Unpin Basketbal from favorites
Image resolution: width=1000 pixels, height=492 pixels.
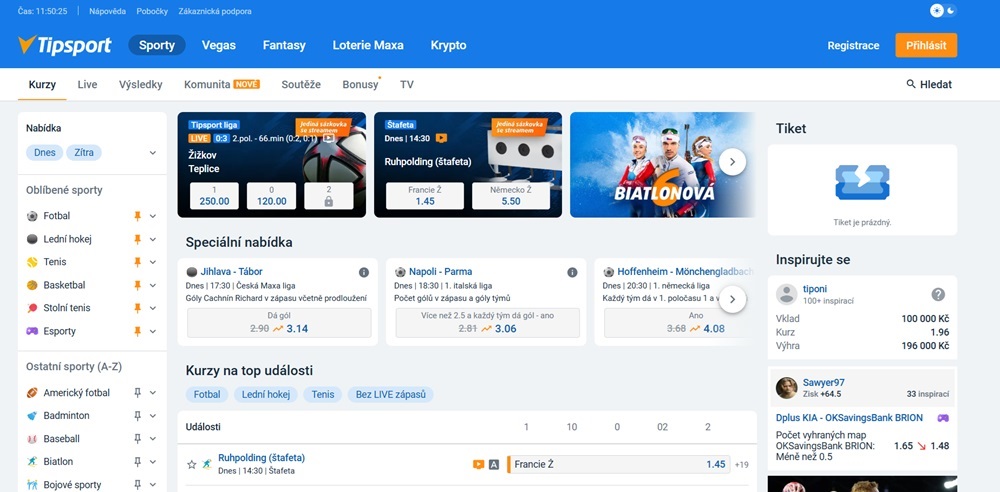137,285
